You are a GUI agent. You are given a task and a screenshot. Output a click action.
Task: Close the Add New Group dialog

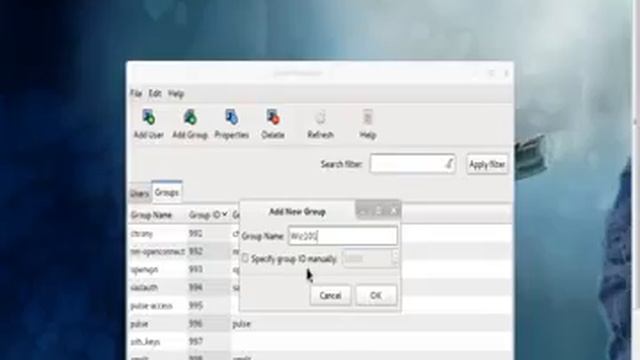tap(393, 211)
